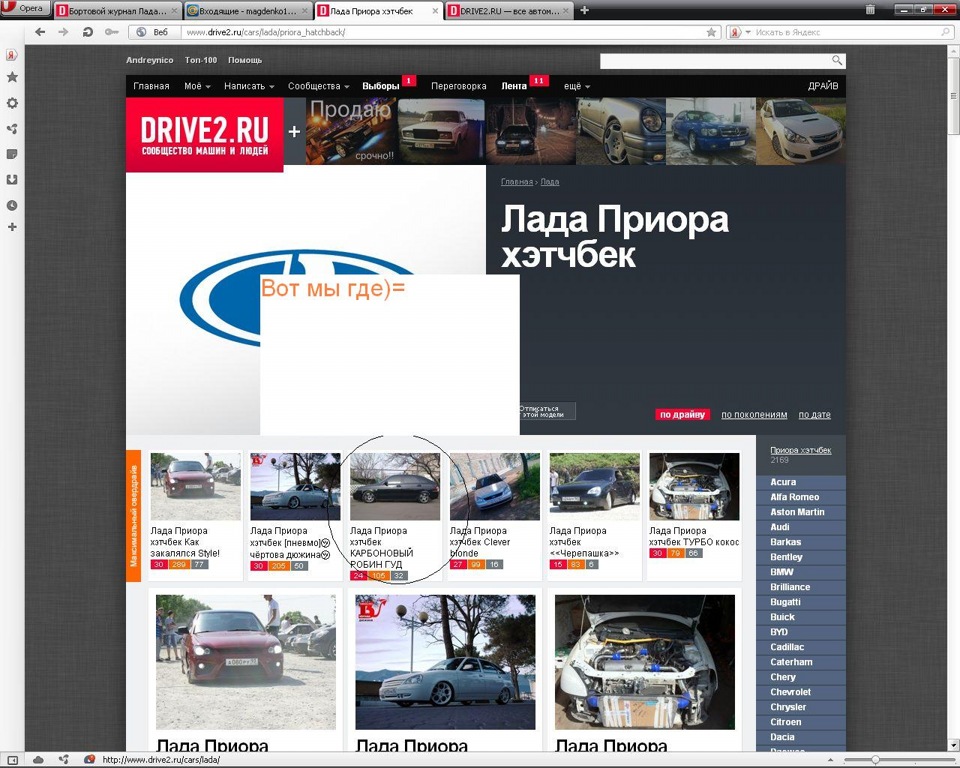The height and width of the screenshot is (768, 960).
Task: Open the Yandex search engine dropdown
Action: point(740,32)
